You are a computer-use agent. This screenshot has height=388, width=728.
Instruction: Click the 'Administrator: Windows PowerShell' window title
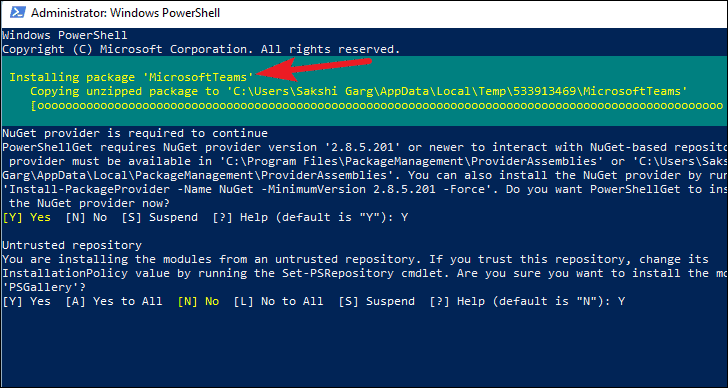tap(125, 13)
